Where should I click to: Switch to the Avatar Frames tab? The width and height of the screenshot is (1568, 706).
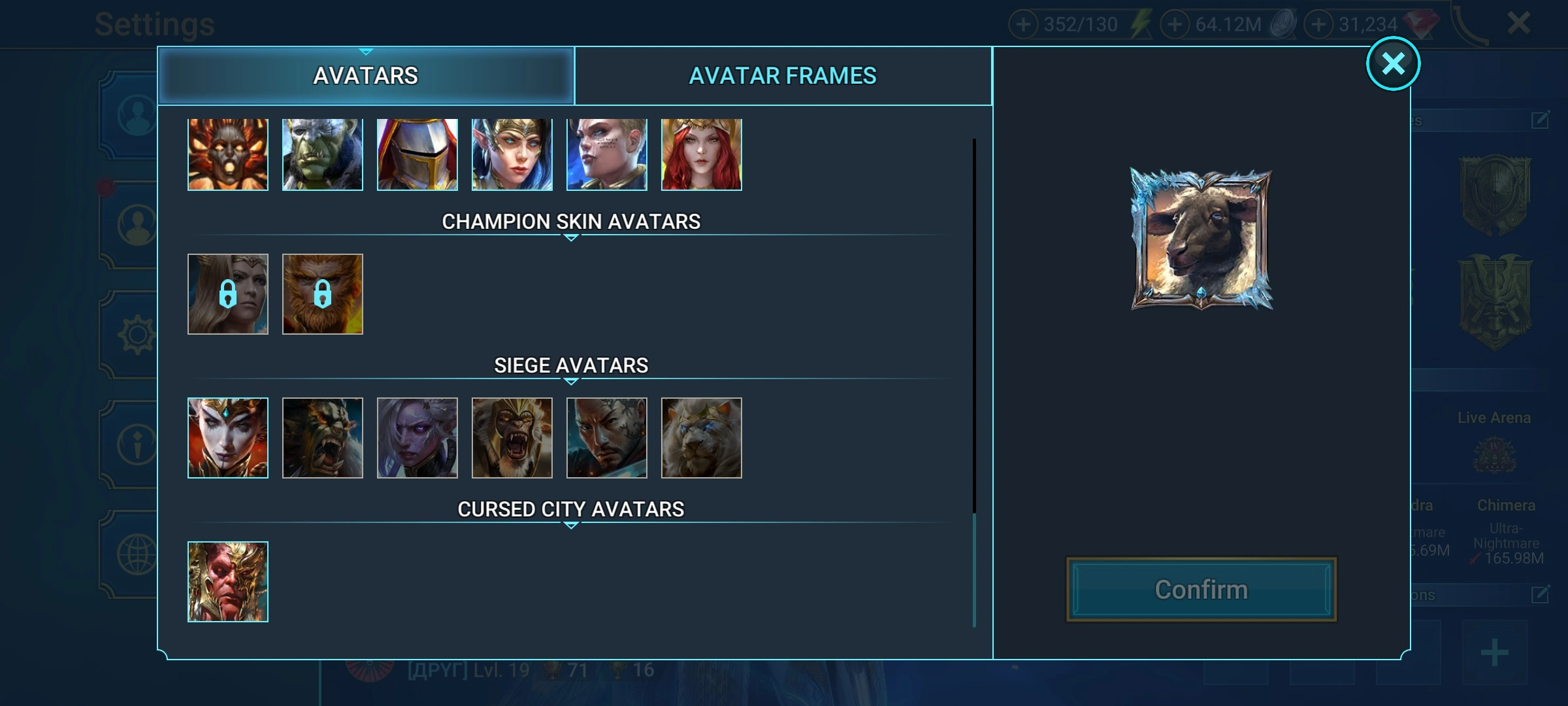coord(783,76)
